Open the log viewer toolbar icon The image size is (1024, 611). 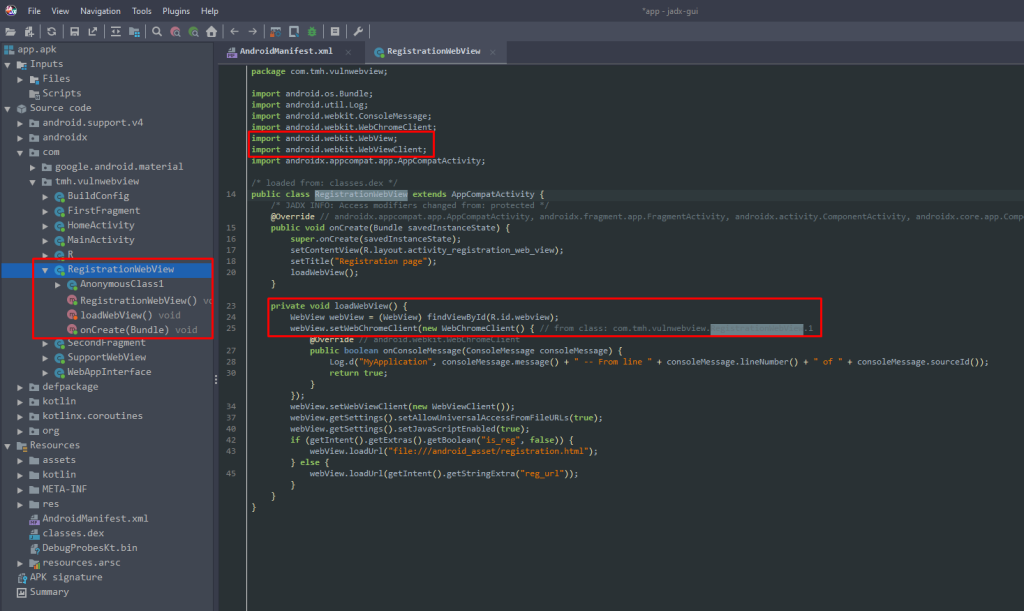[x=335, y=31]
